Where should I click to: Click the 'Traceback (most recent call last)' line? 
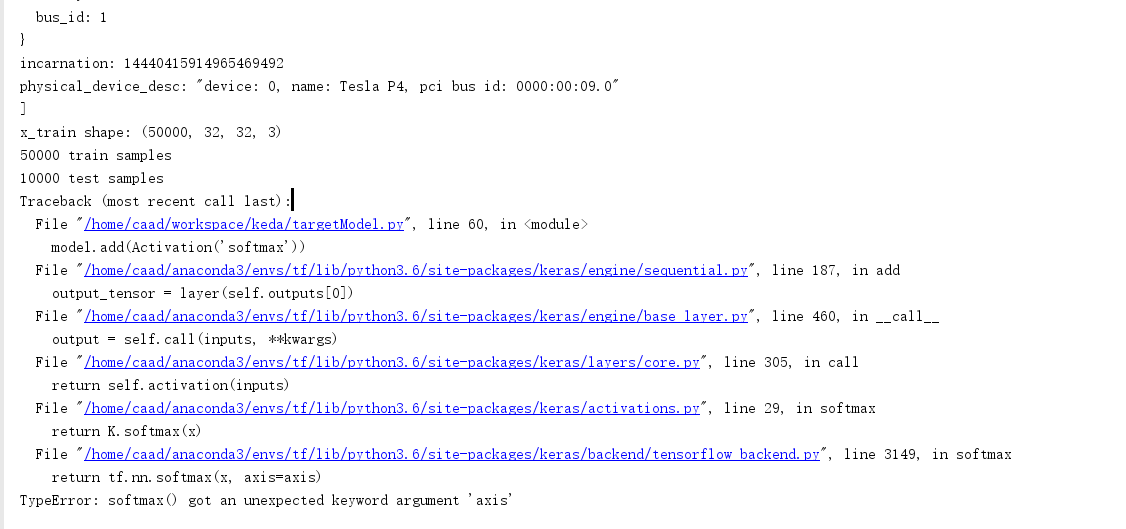coord(155,202)
